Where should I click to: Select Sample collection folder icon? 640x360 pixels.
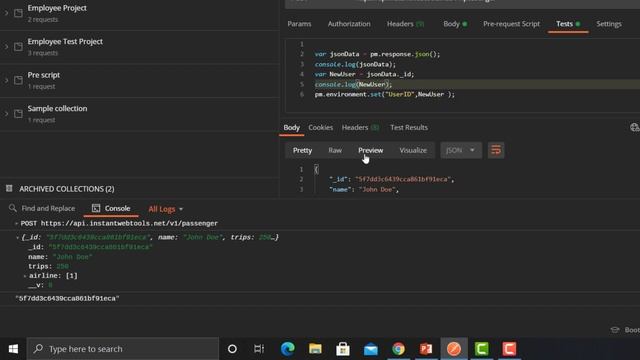(18, 113)
